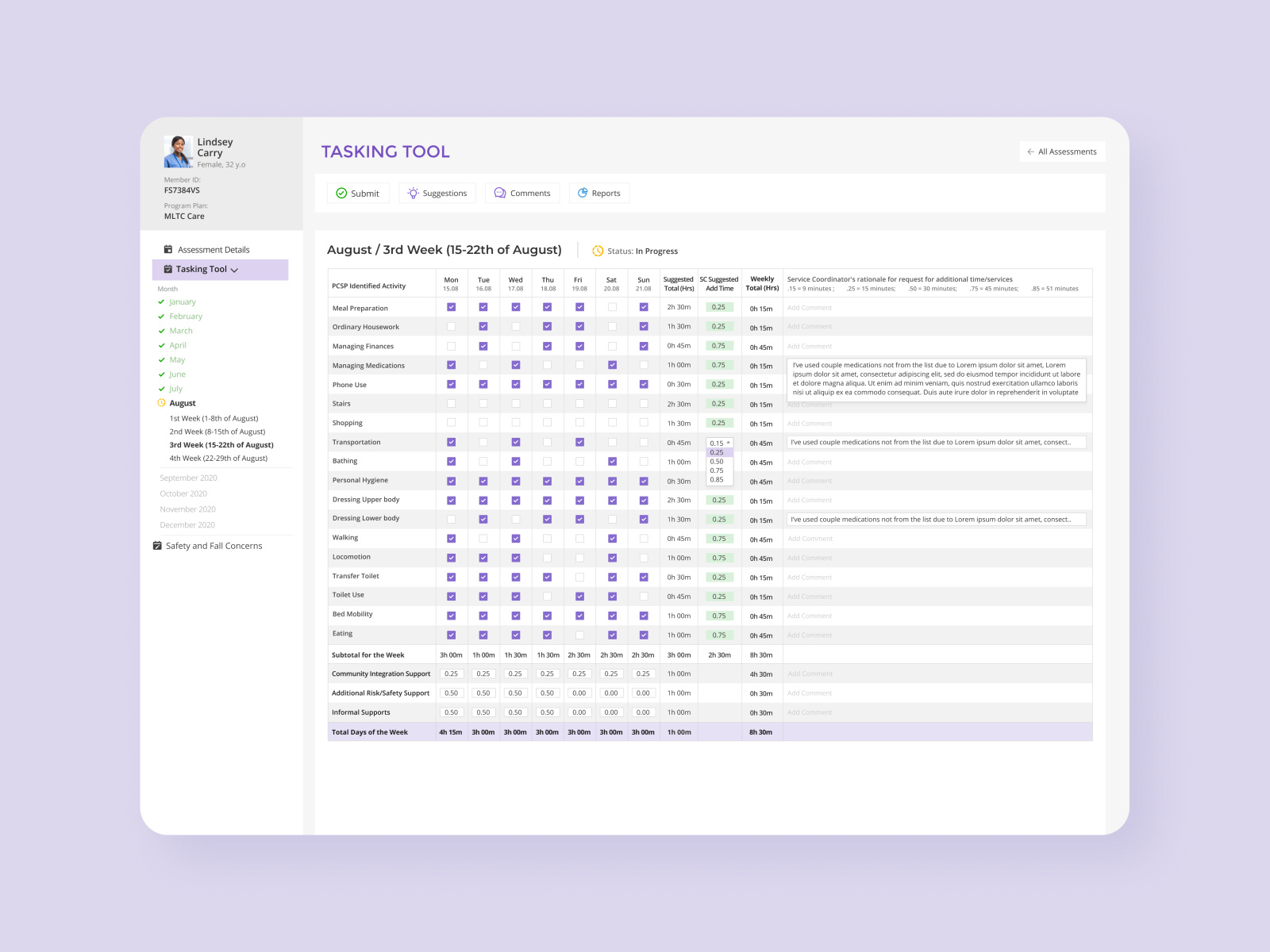The image size is (1270, 952).
Task: Click the All Assessments back link
Action: point(1062,152)
